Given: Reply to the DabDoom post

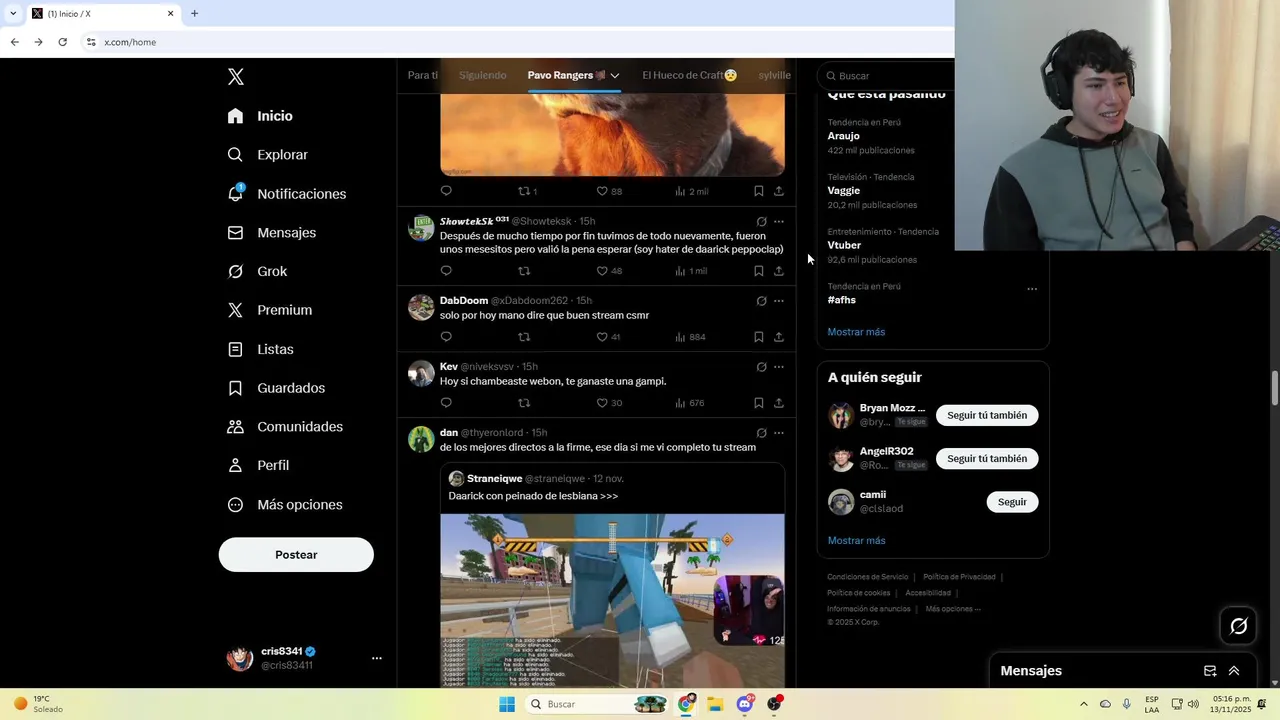Looking at the screenshot, I should click(446, 337).
